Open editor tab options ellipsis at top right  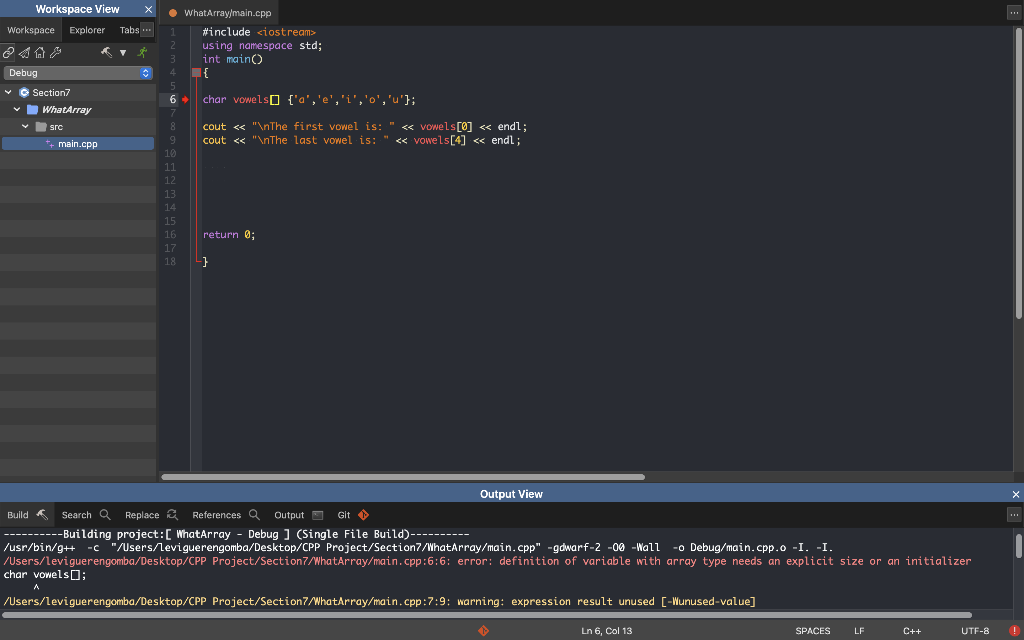coord(1014,12)
